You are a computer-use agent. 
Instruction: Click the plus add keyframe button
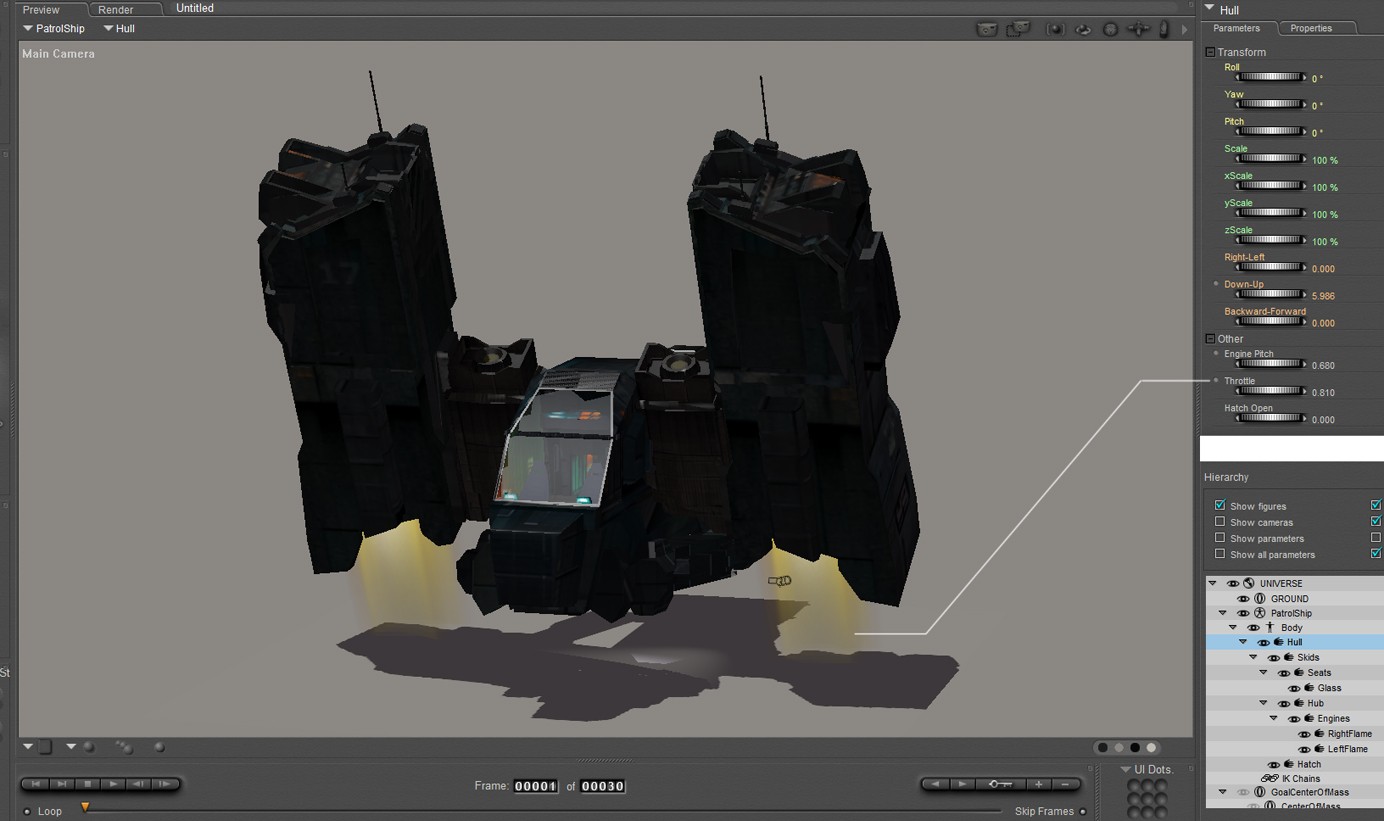pos(1039,784)
